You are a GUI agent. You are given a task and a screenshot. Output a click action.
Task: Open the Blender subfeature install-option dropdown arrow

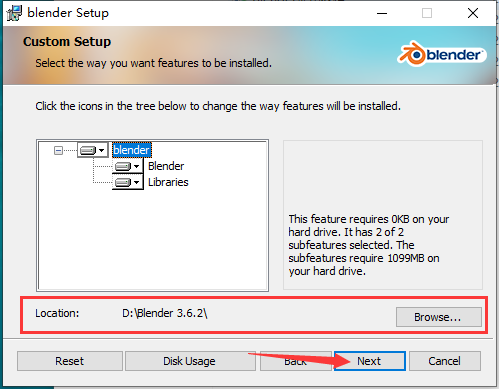(x=136, y=166)
